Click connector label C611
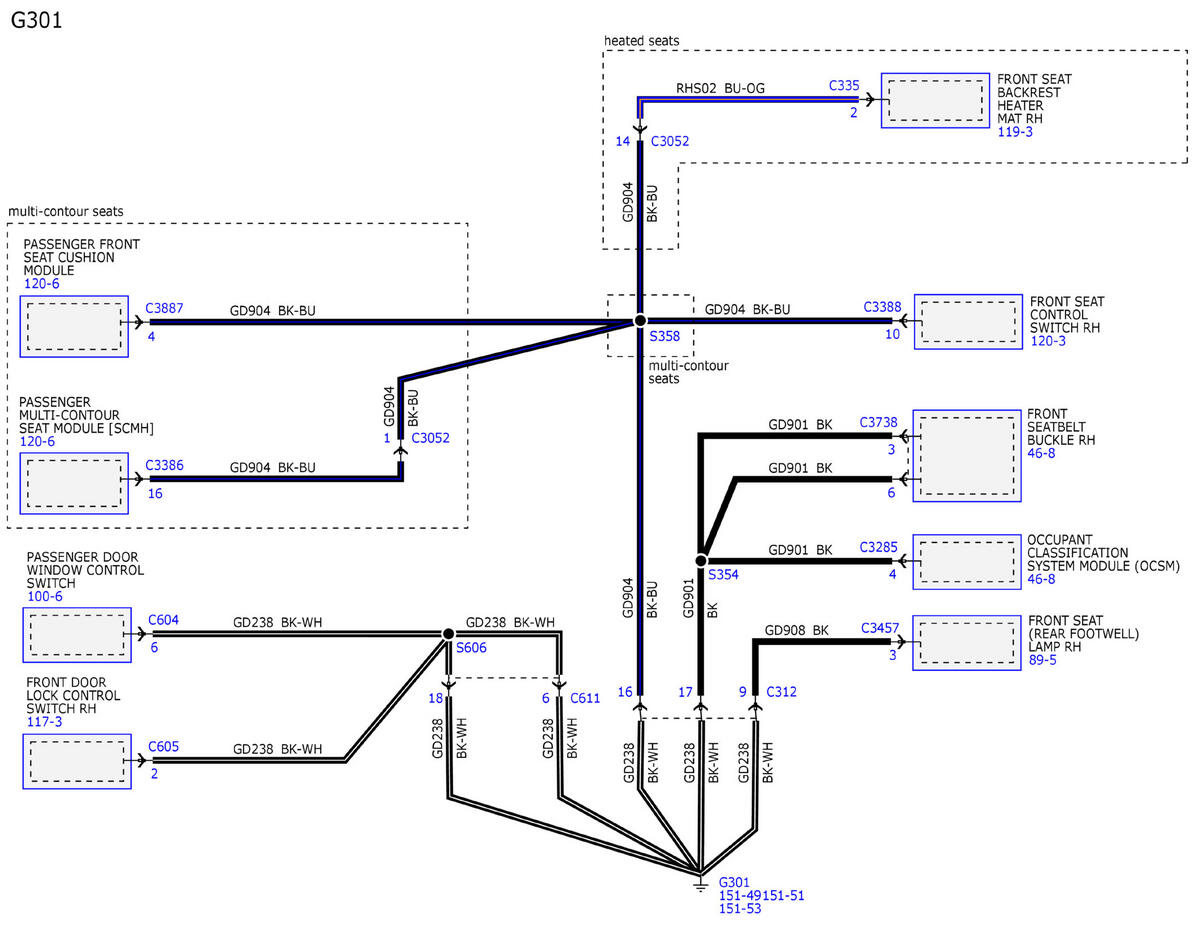The width and height of the screenshot is (1200, 927). click(x=585, y=698)
